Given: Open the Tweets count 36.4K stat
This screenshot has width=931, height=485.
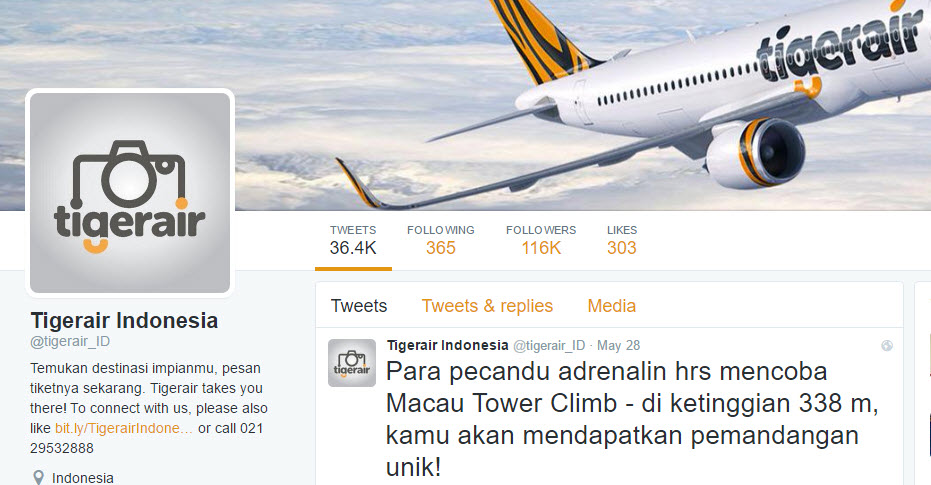Looking at the screenshot, I should click(353, 240).
